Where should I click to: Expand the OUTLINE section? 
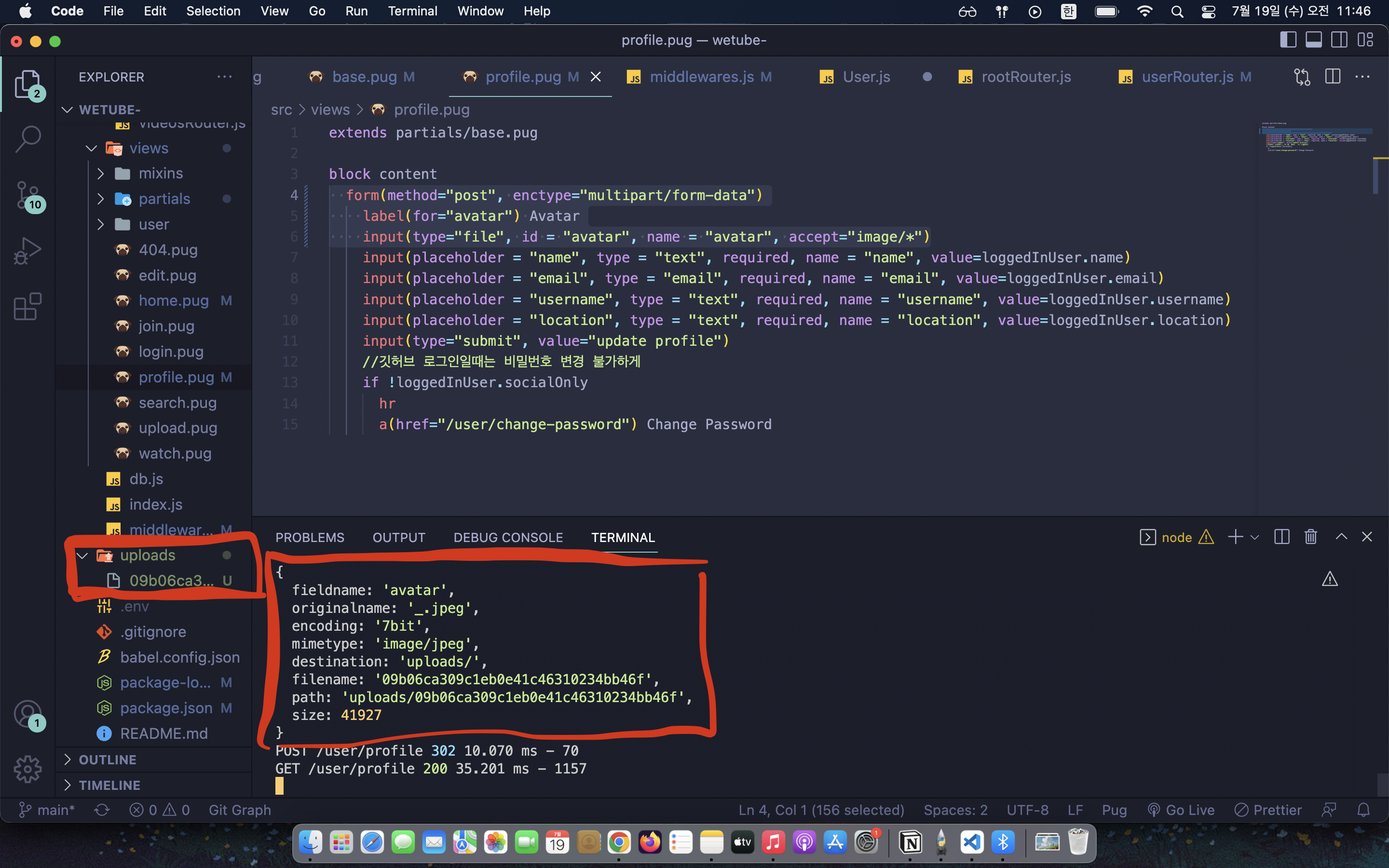pos(68,759)
